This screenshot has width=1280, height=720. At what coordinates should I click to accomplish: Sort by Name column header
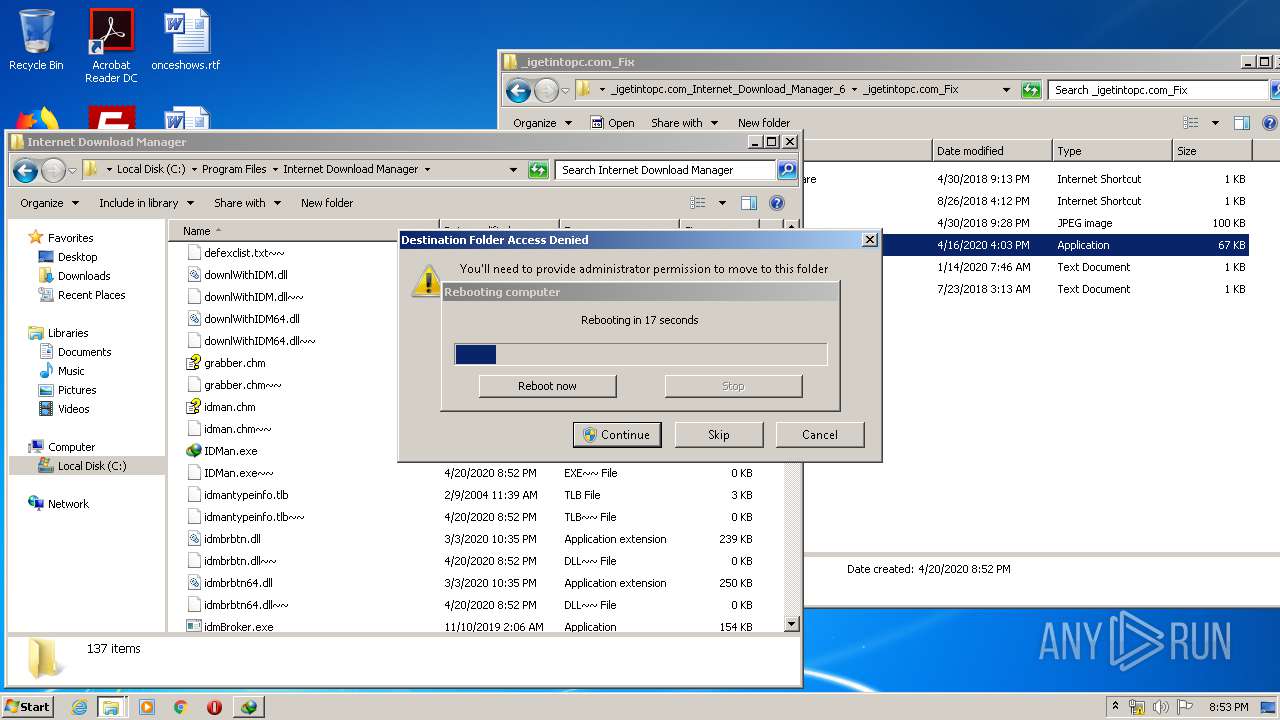[x=196, y=231]
